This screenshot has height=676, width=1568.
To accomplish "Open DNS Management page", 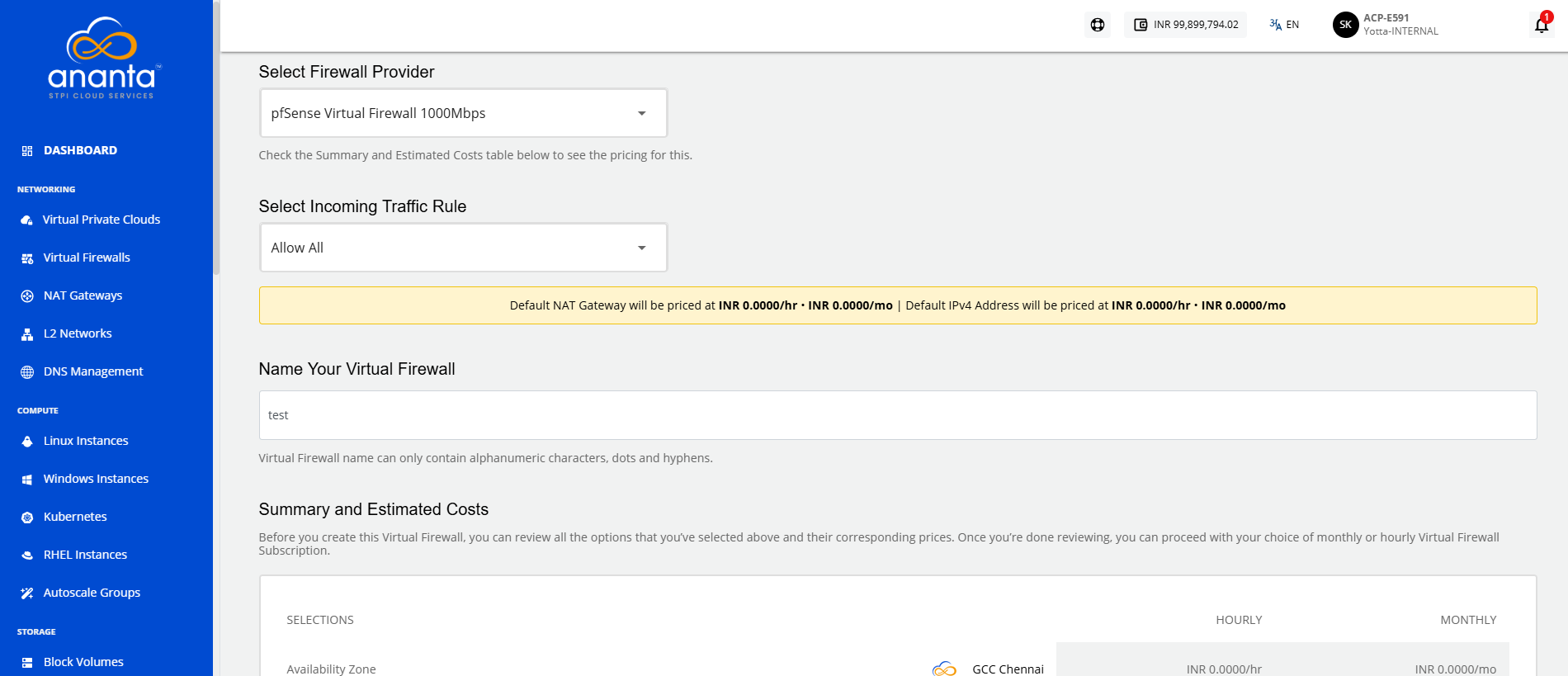I will tap(93, 371).
